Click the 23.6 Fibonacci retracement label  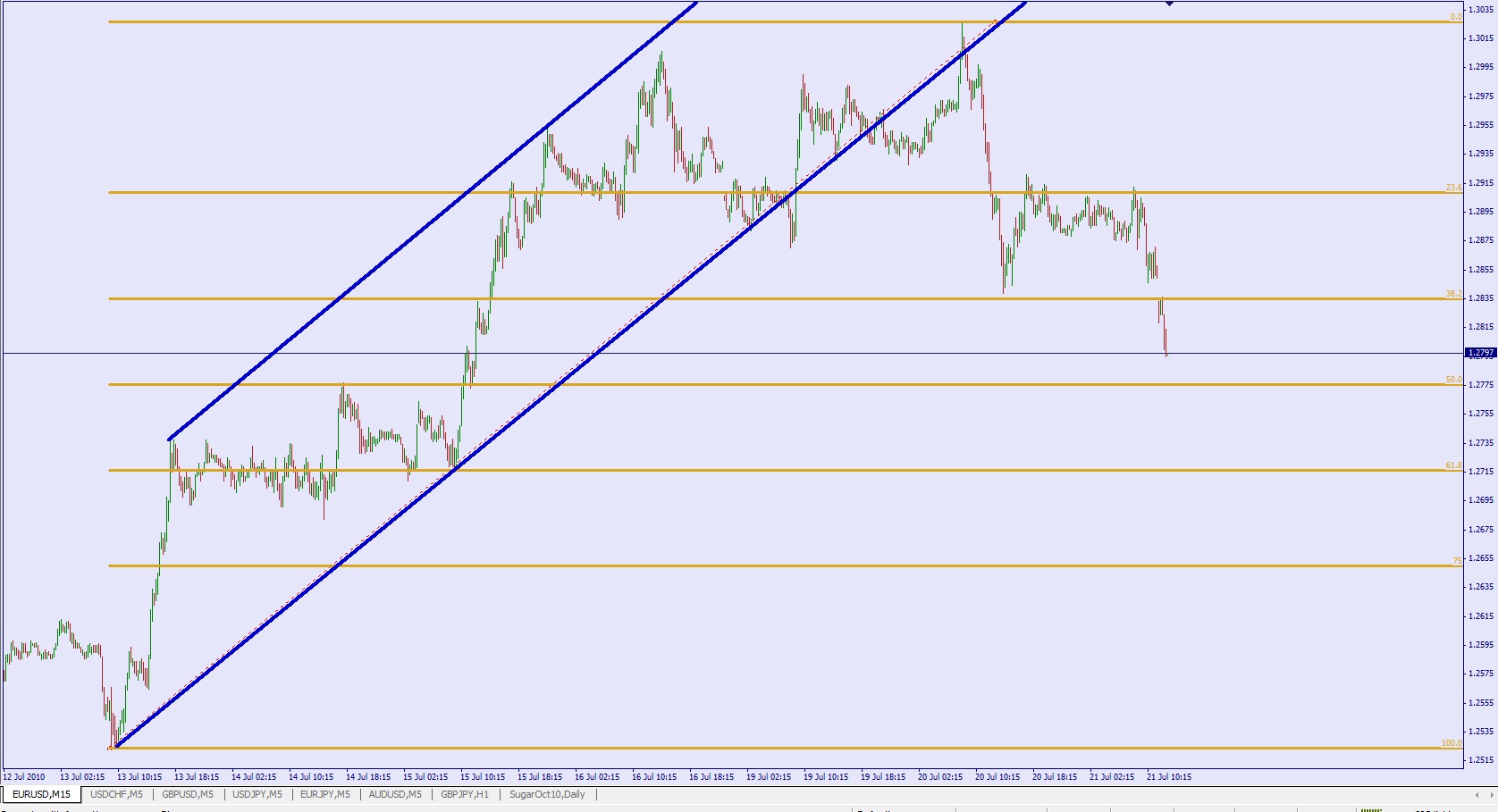coord(1453,188)
